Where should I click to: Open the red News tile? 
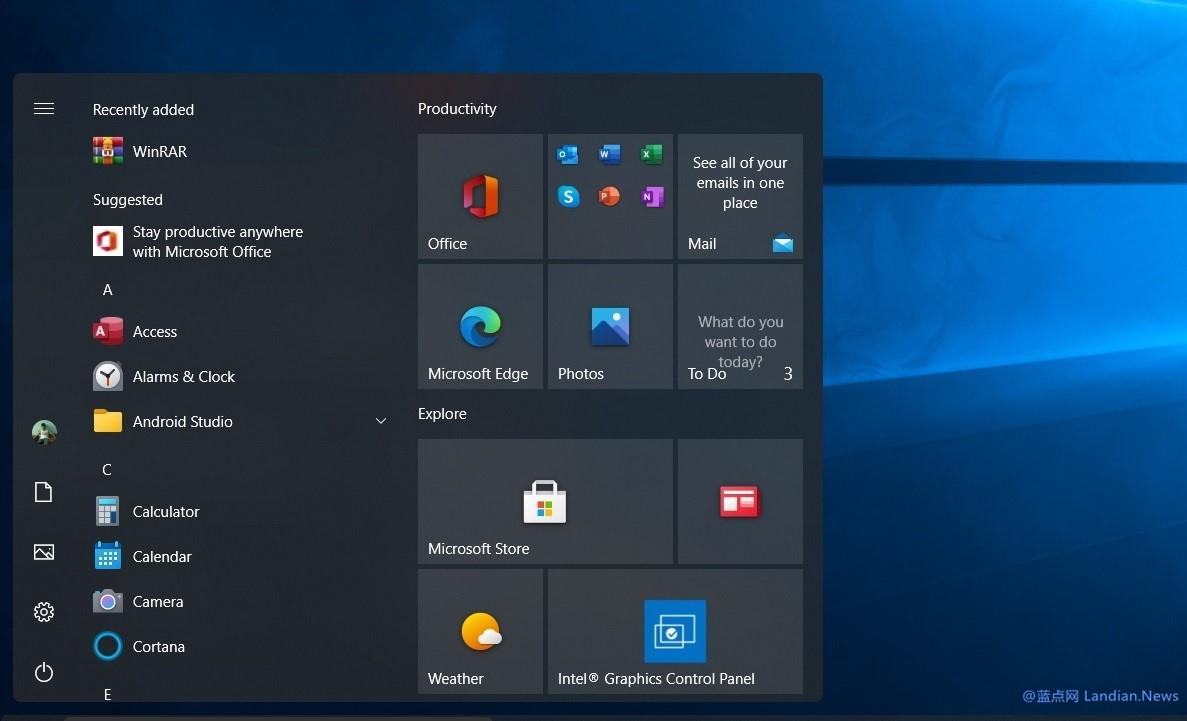tap(740, 501)
